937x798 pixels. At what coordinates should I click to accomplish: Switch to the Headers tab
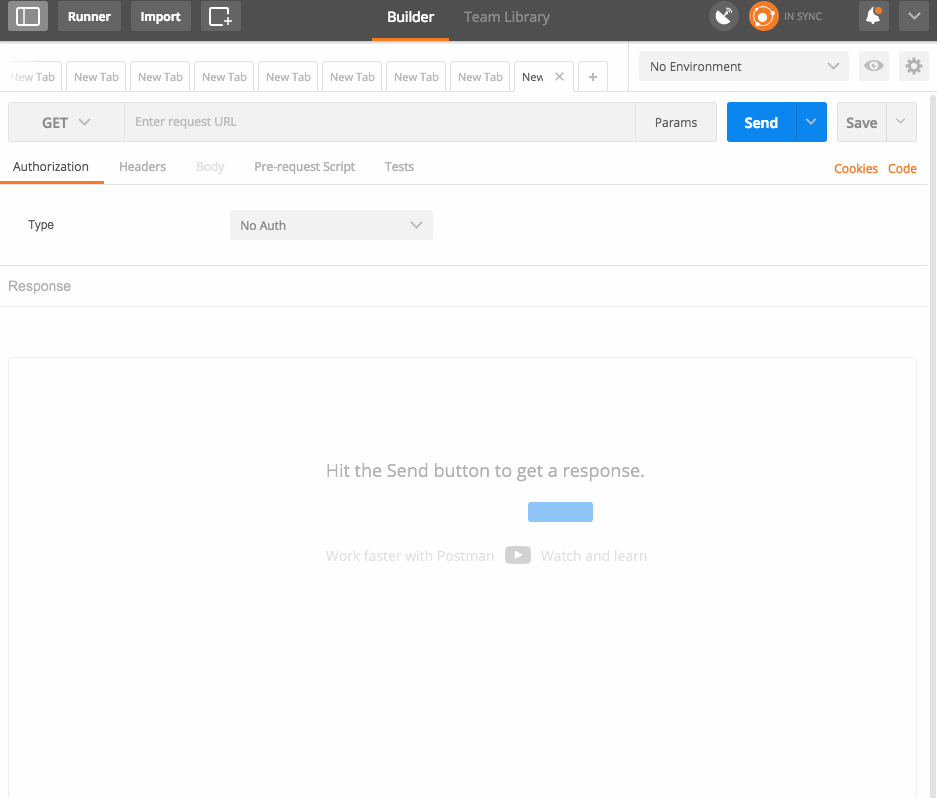point(142,167)
